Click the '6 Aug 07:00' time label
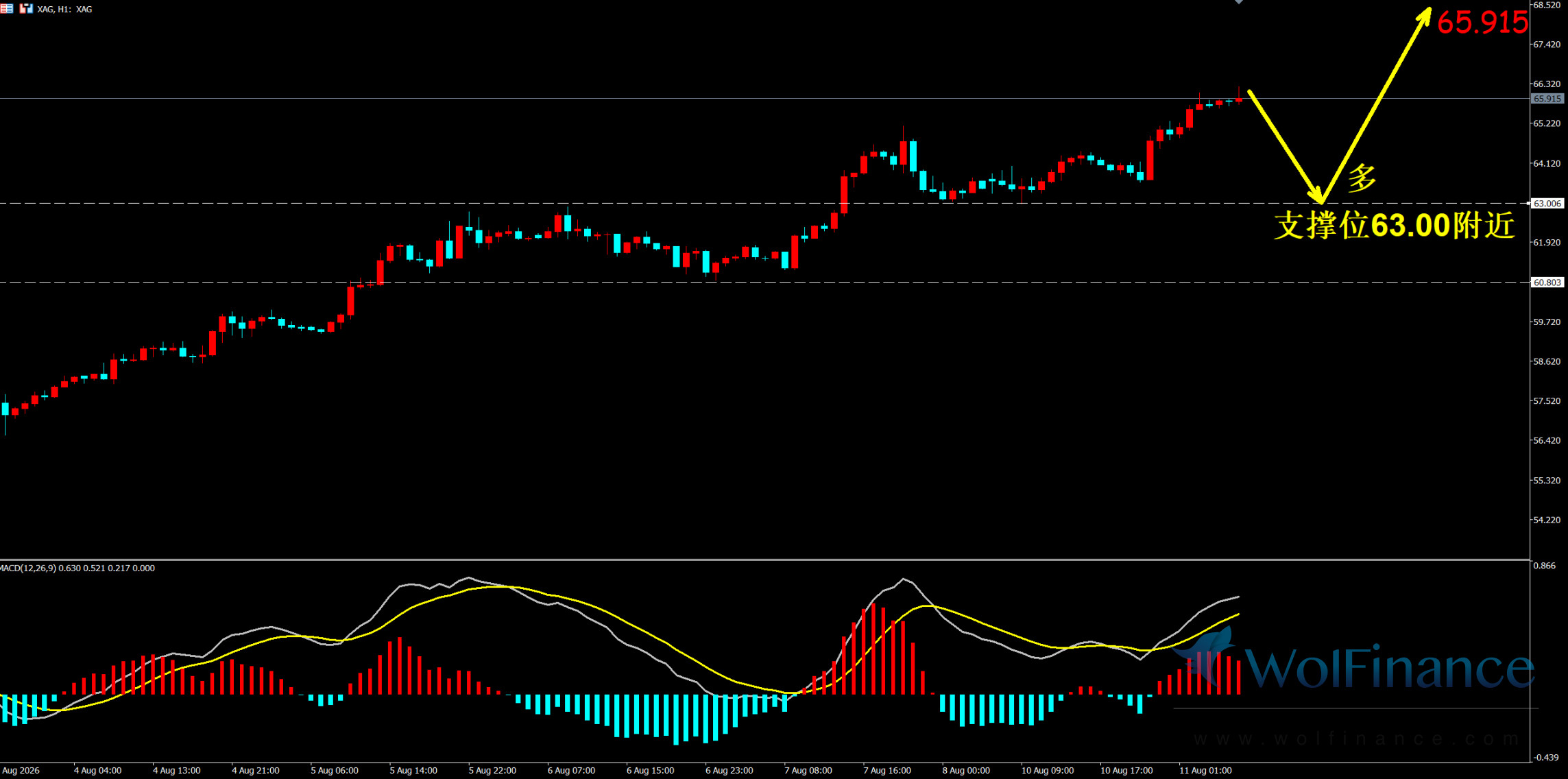This screenshot has width=1568, height=779. click(571, 771)
